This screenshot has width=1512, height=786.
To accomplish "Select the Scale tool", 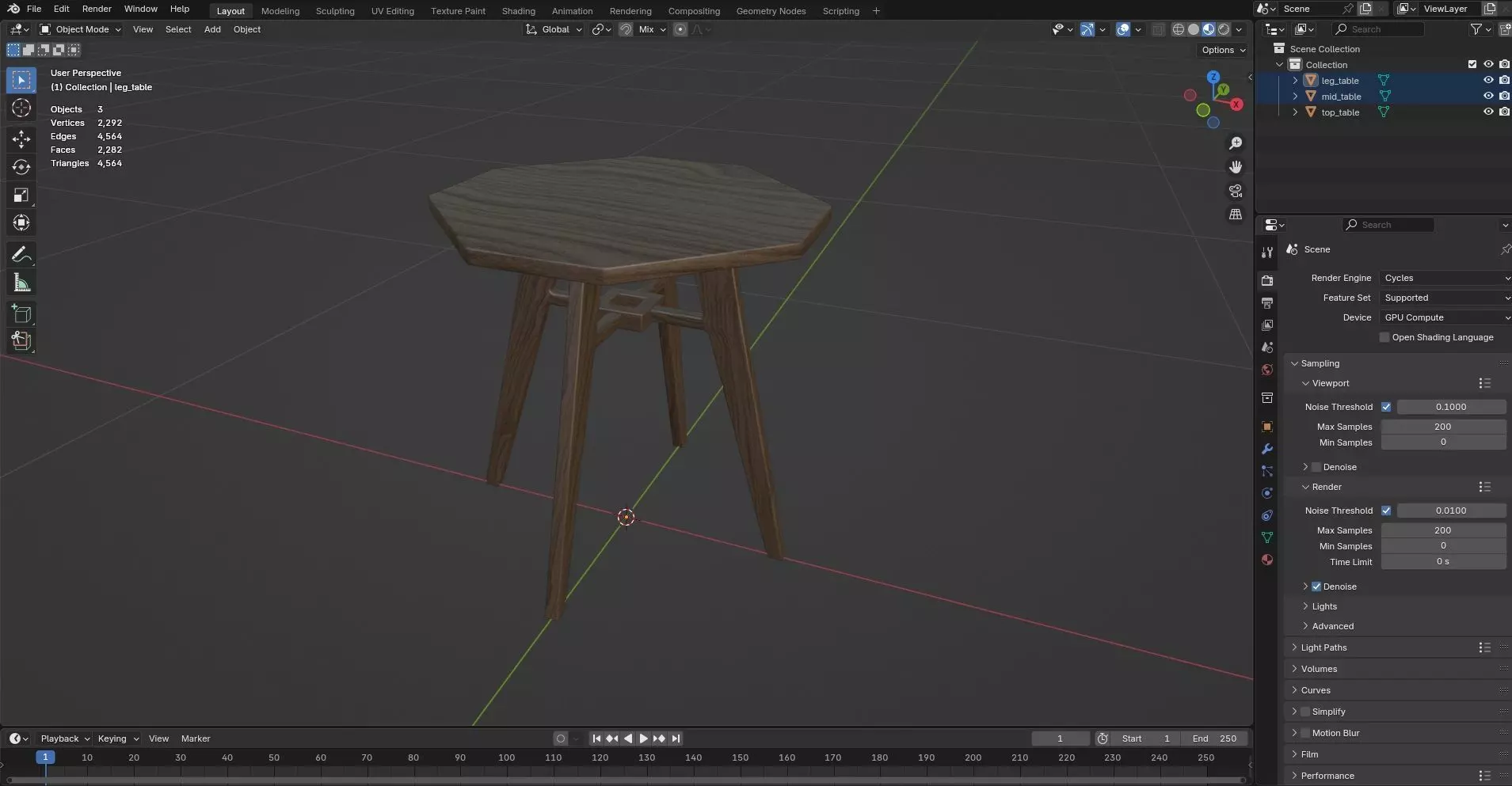I will (x=21, y=196).
